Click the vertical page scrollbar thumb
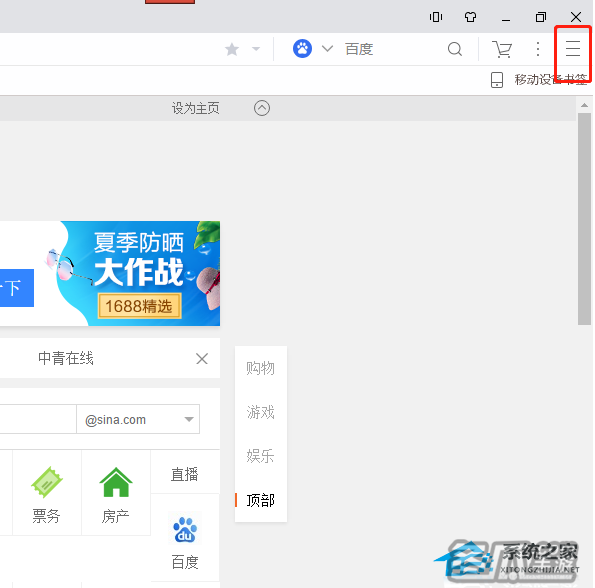This screenshot has height=588, width=595. point(584,219)
